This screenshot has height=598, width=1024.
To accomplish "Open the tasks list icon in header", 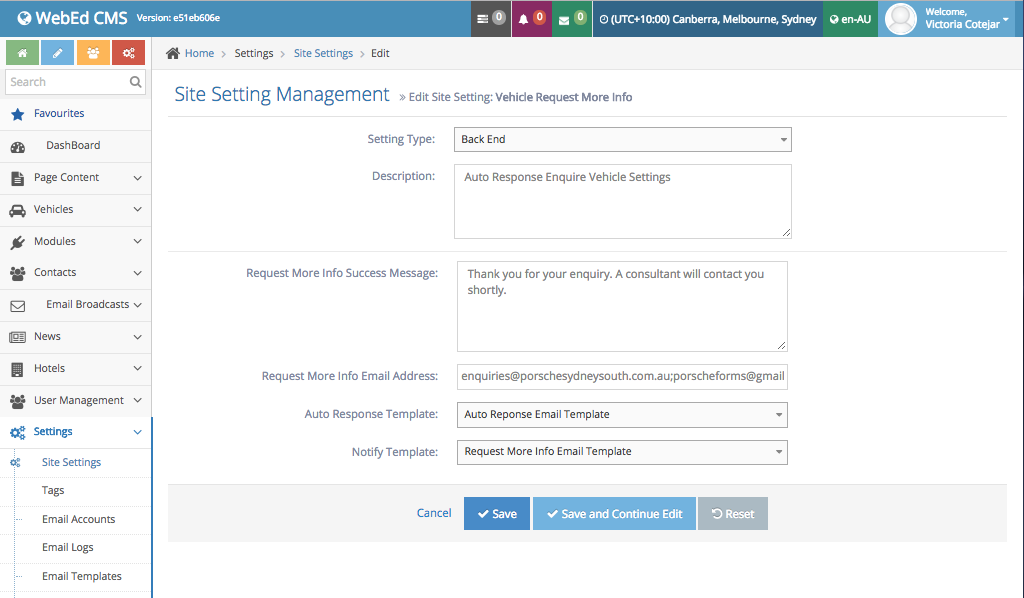I will tap(490, 19).
